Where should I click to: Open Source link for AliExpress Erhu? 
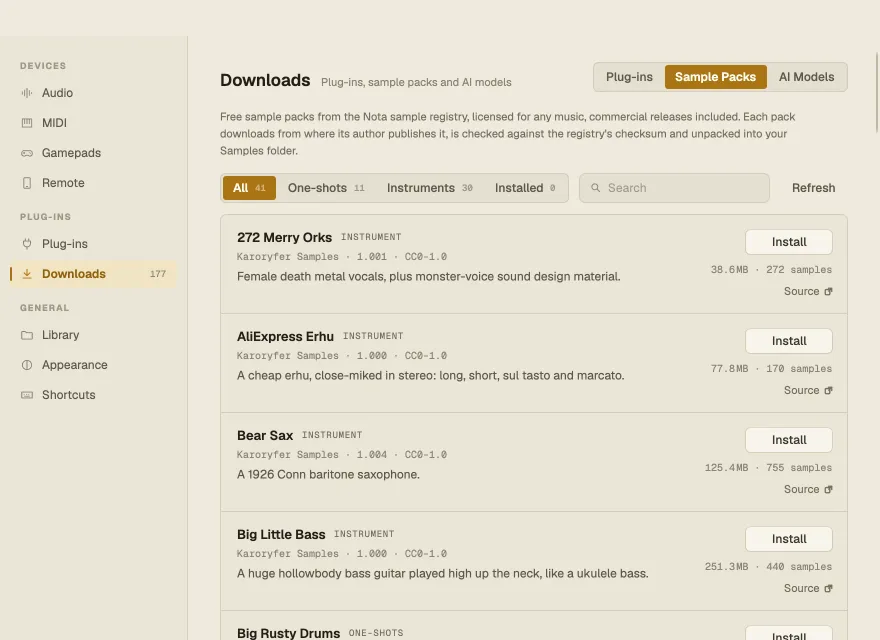[808, 390]
